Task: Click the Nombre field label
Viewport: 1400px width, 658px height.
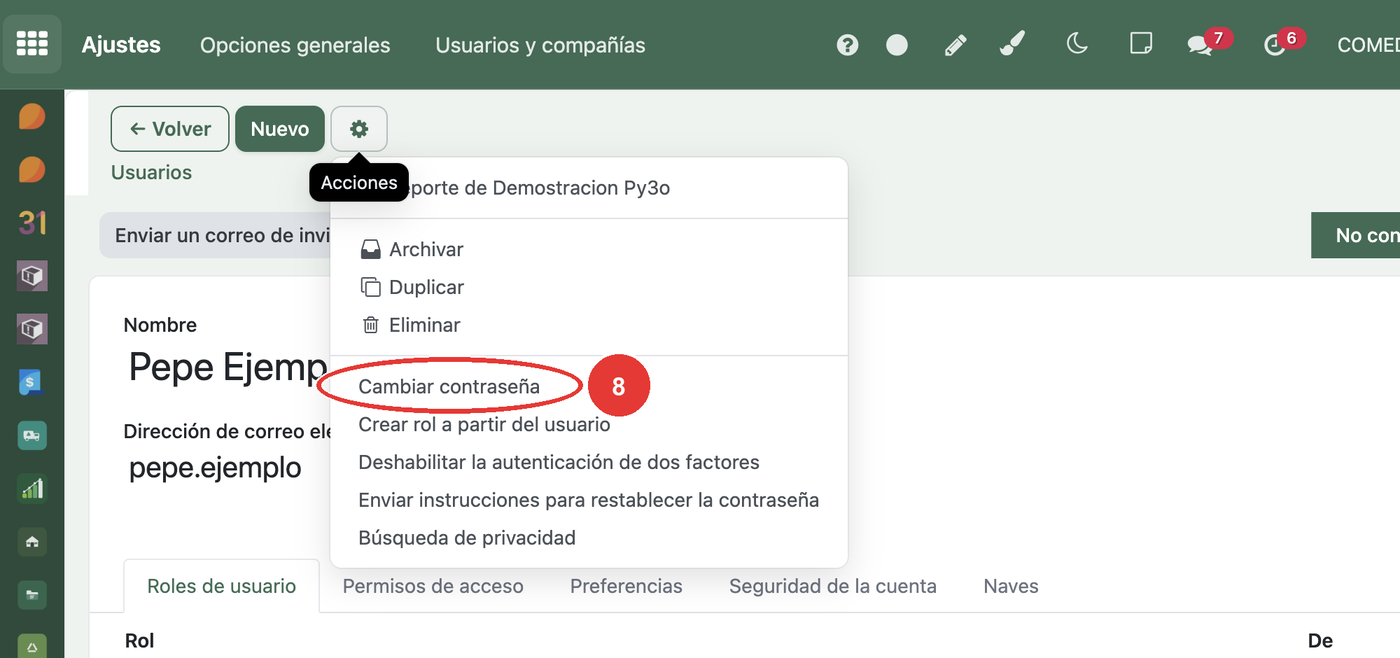Action: tap(160, 325)
